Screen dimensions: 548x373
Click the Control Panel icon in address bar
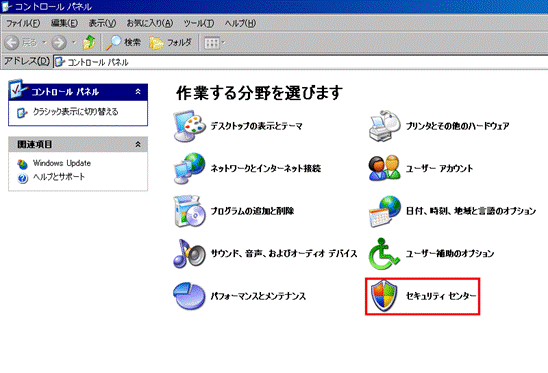click(60, 62)
